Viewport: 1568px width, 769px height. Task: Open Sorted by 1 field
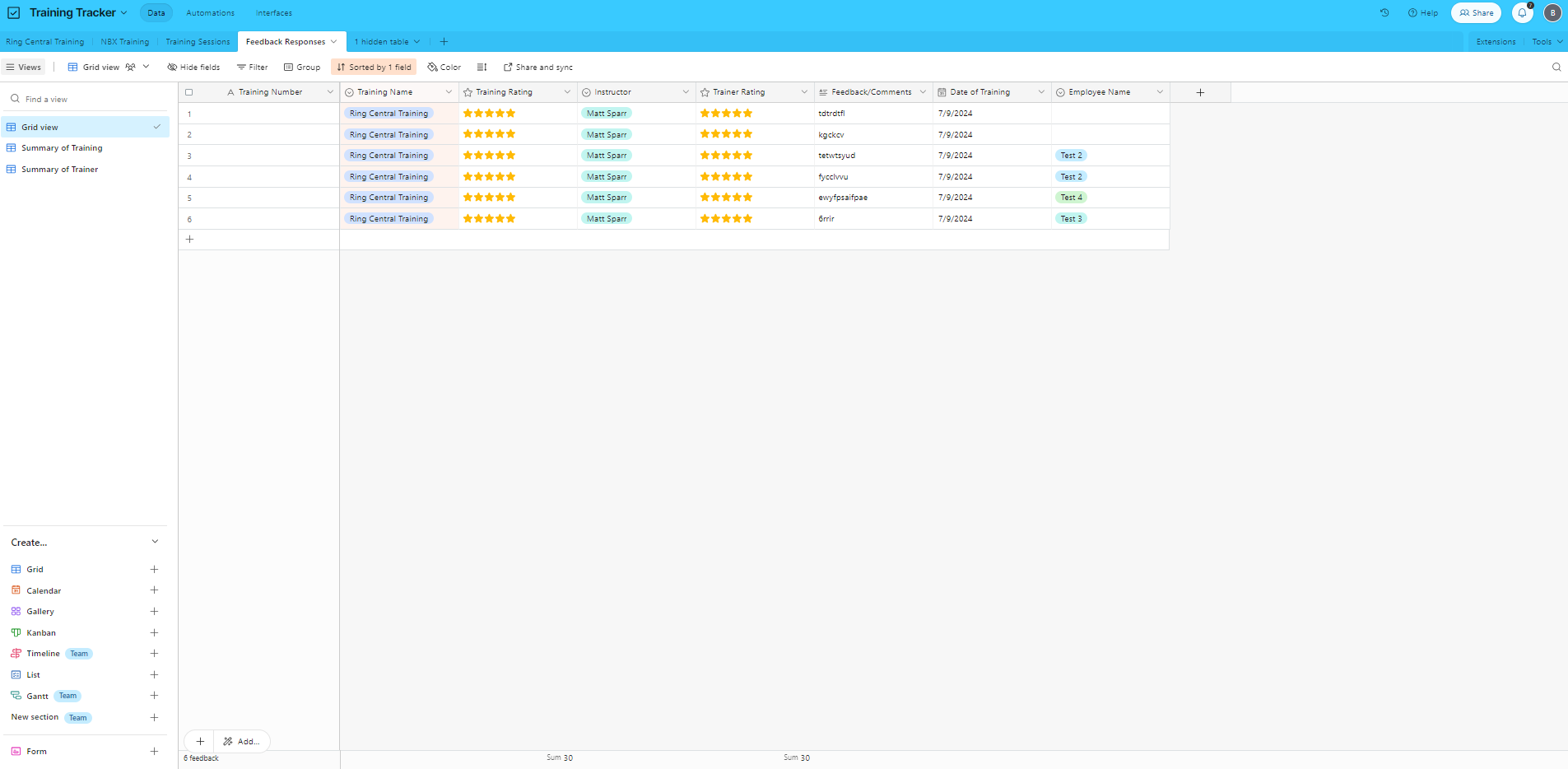coord(374,68)
